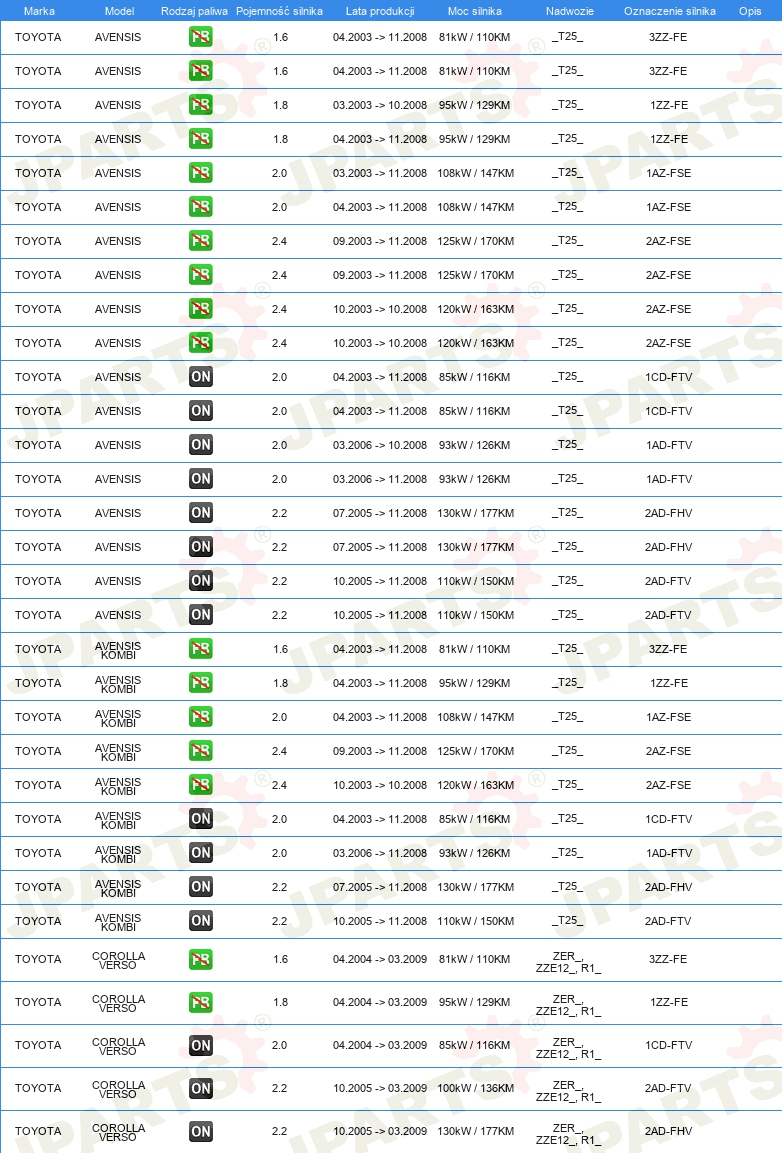Click petrol icon on Corolla Verso 1.8 row

201,1002
